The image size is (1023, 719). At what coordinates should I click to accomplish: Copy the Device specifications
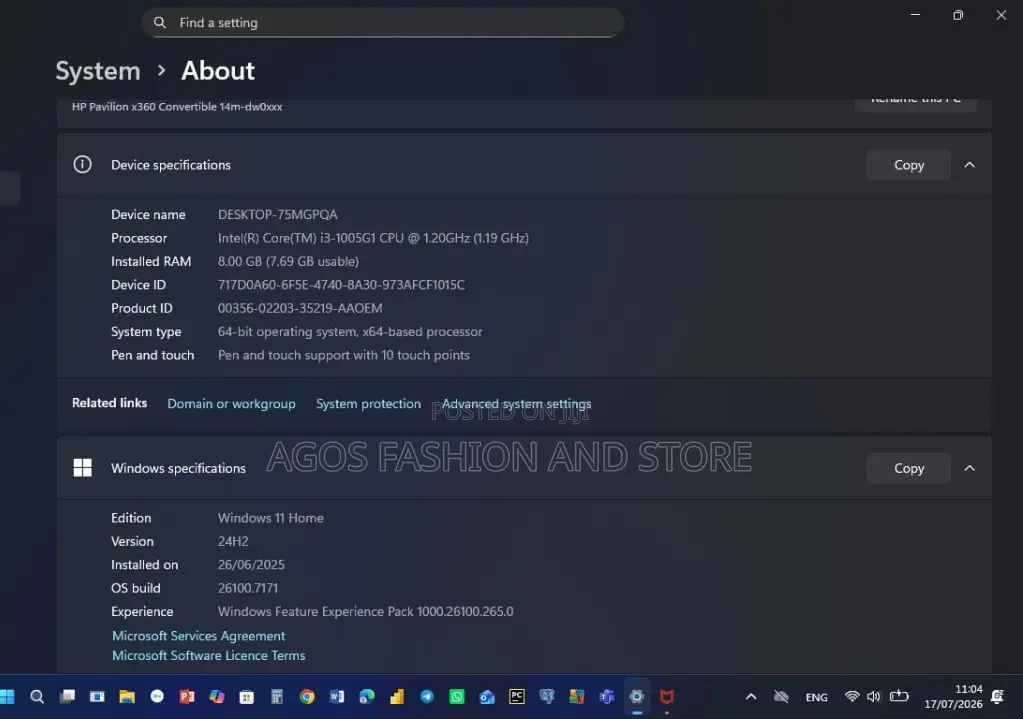point(908,165)
